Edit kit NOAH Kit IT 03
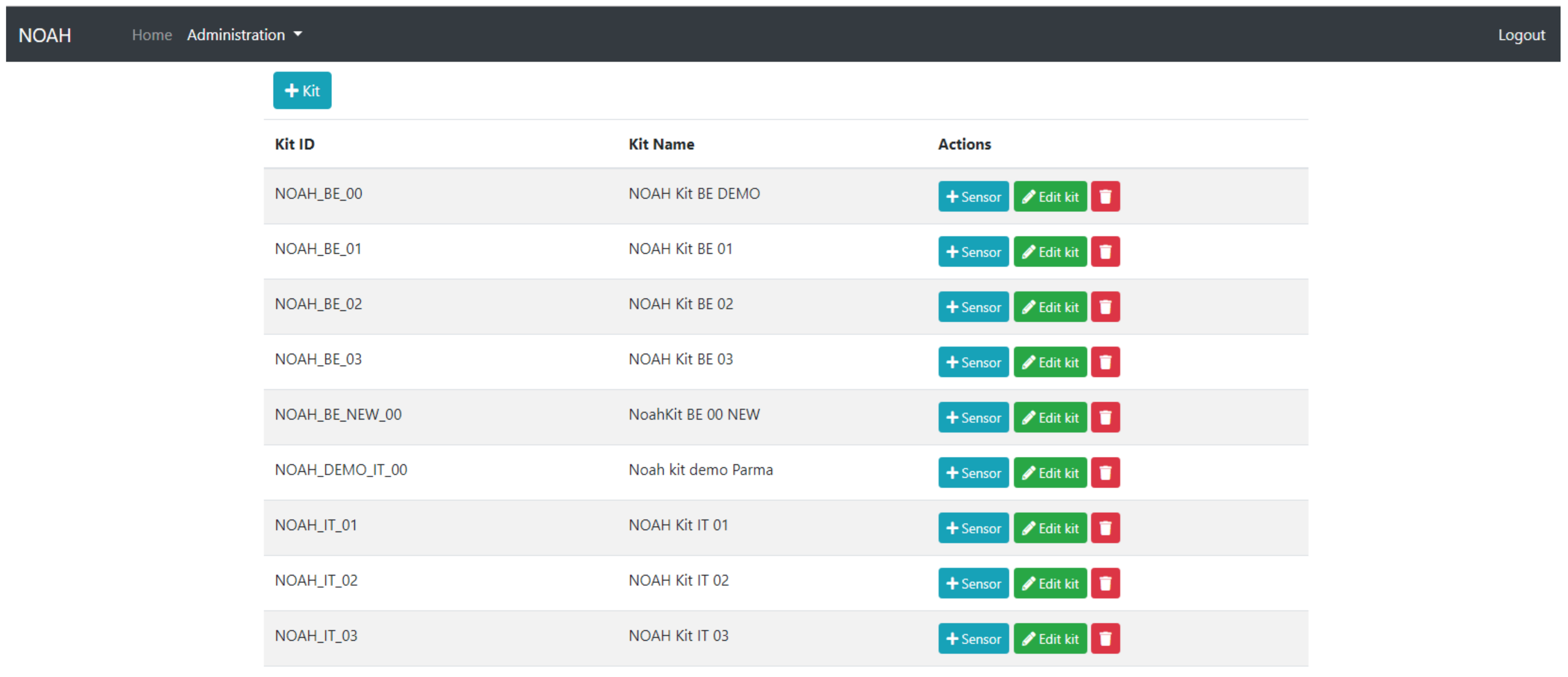The width and height of the screenshot is (1568, 677). 1049,639
